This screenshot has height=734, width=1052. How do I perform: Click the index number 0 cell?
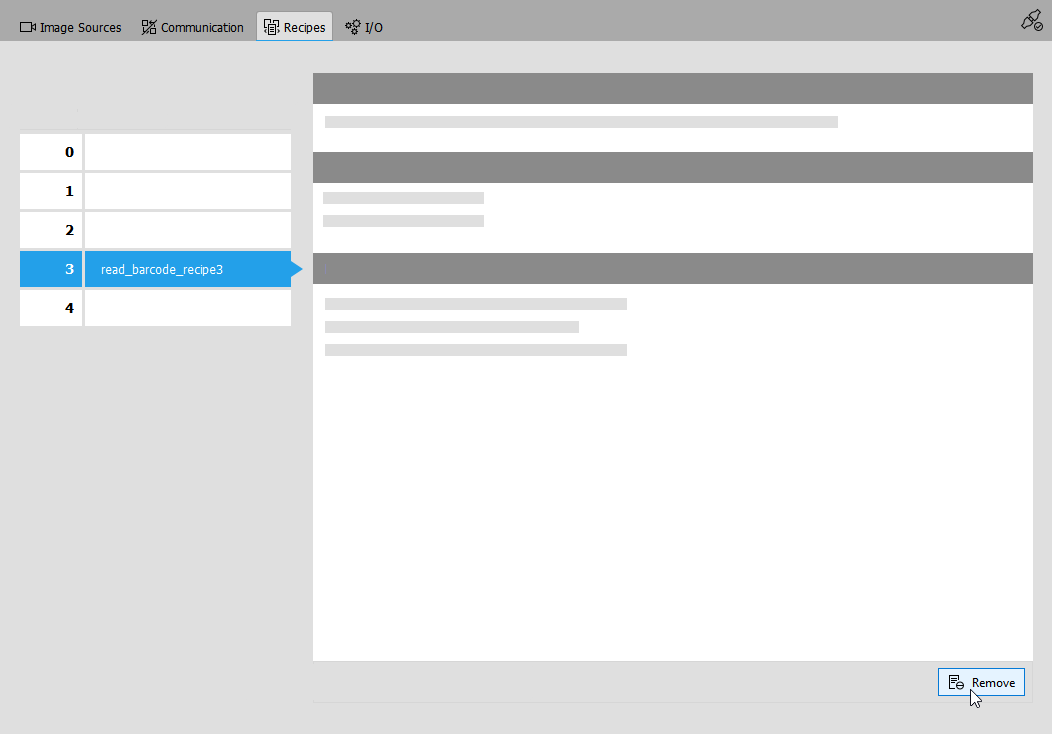click(x=51, y=152)
